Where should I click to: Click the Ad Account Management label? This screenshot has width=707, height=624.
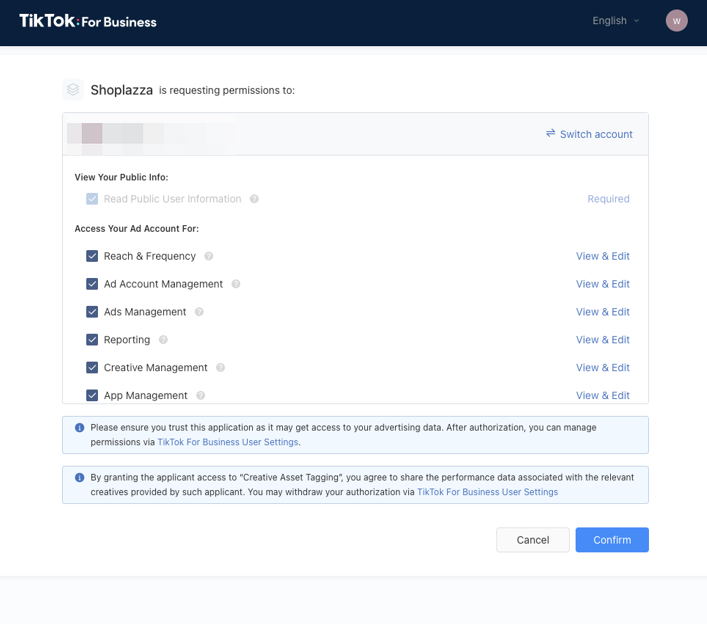(163, 284)
